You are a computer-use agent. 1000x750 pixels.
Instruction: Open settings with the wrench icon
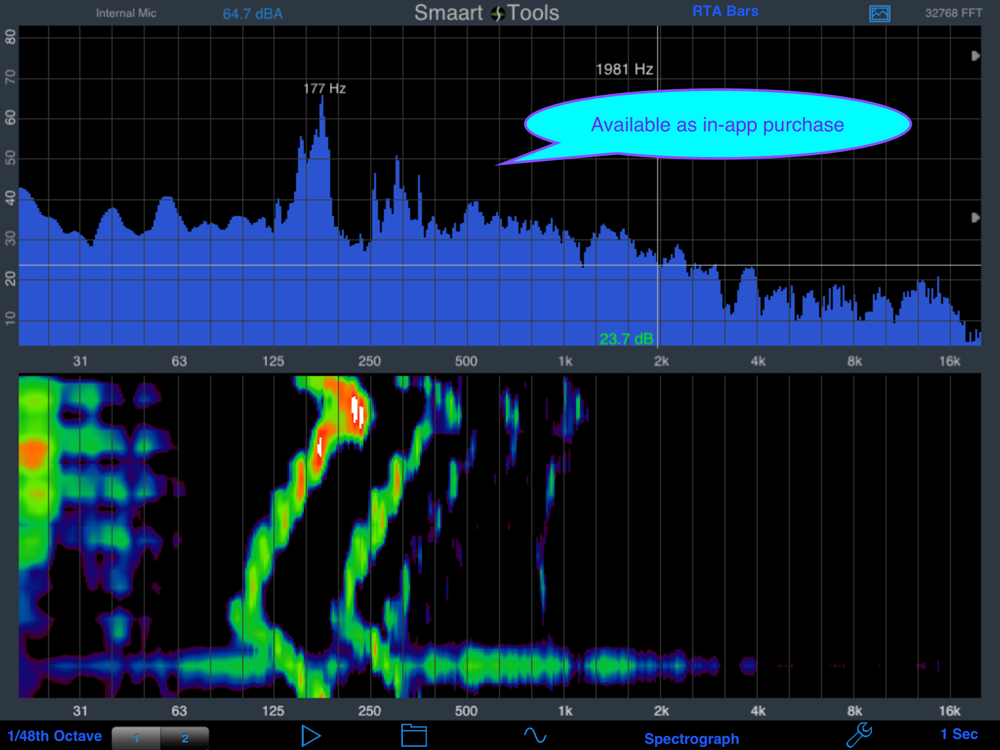click(859, 735)
